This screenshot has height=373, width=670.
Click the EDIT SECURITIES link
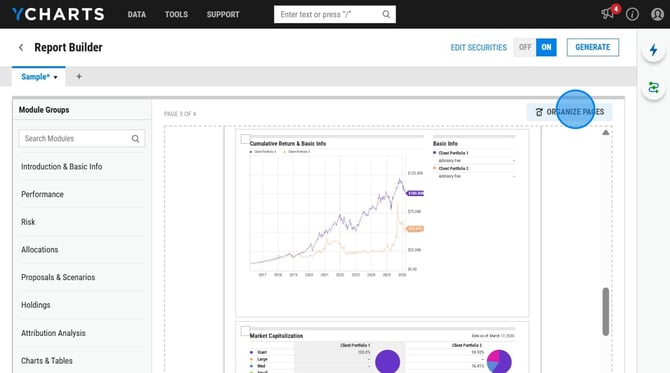479,47
